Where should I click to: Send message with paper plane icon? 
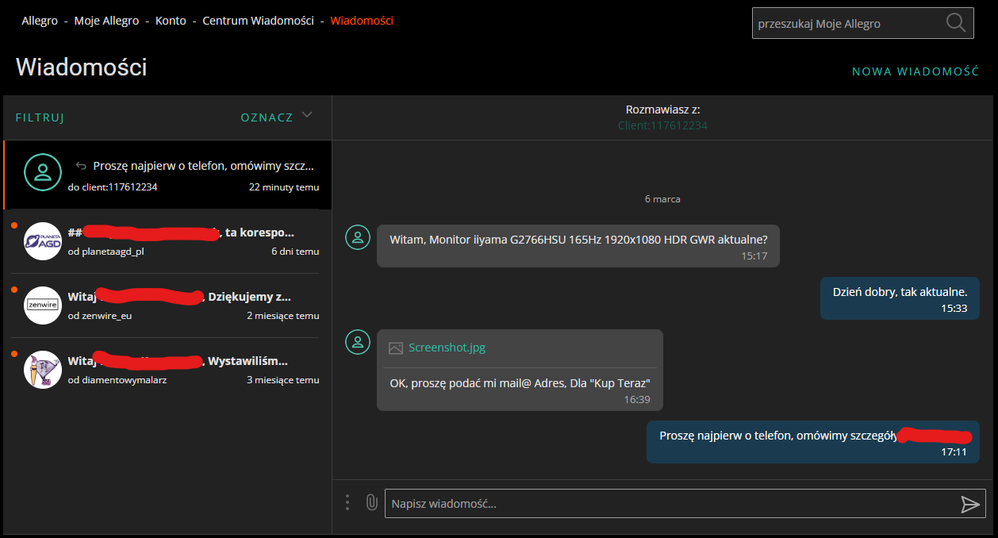970,504
